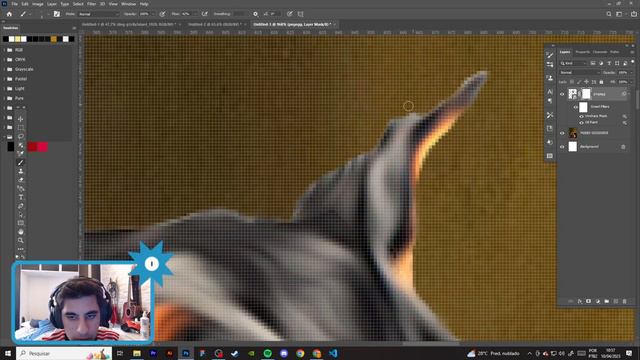Expand the RGB swatch folder
640x360 pixels.
coord(4,50)
